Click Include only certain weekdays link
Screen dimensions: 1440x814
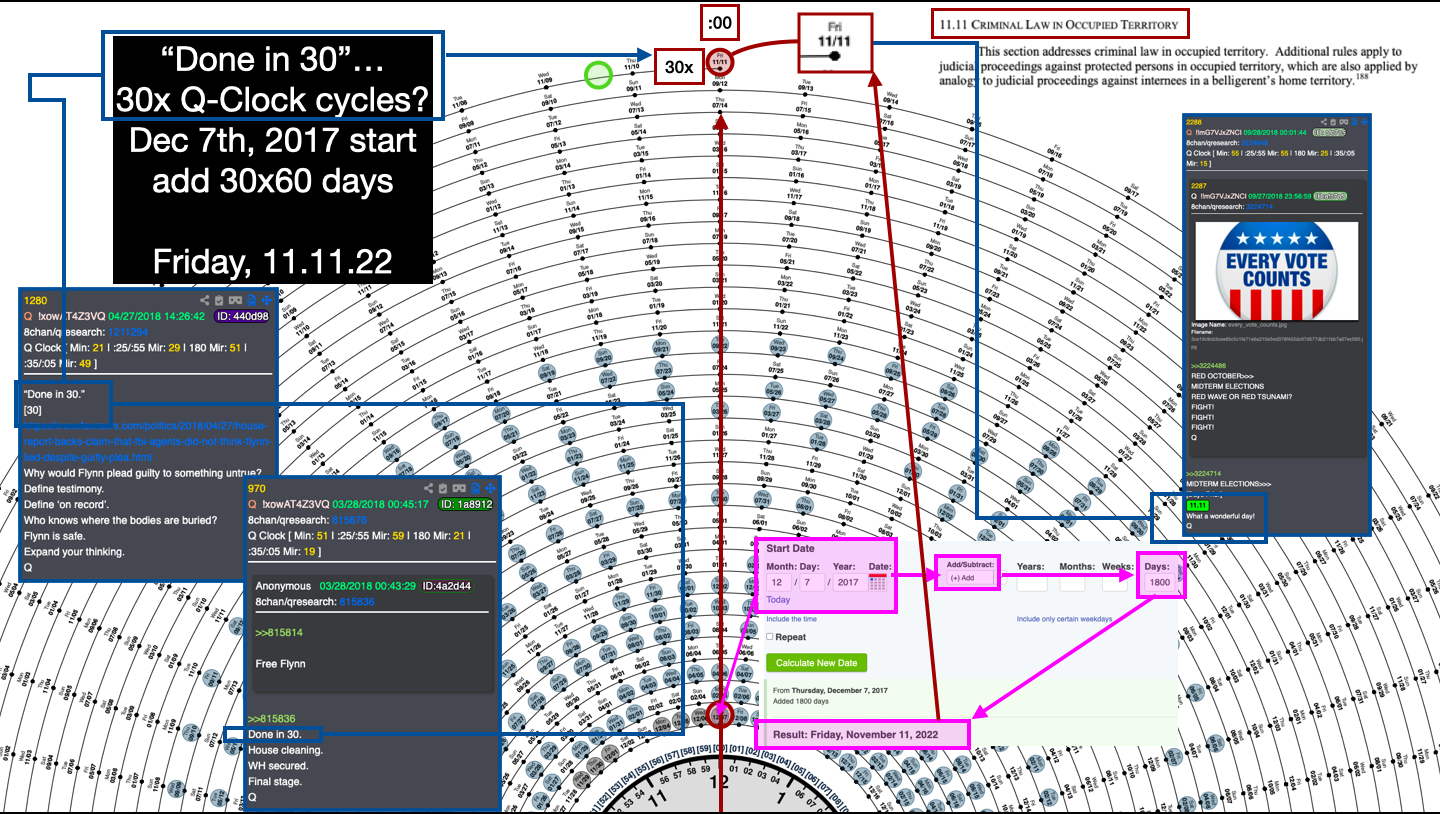click(x=1064, y=619)
